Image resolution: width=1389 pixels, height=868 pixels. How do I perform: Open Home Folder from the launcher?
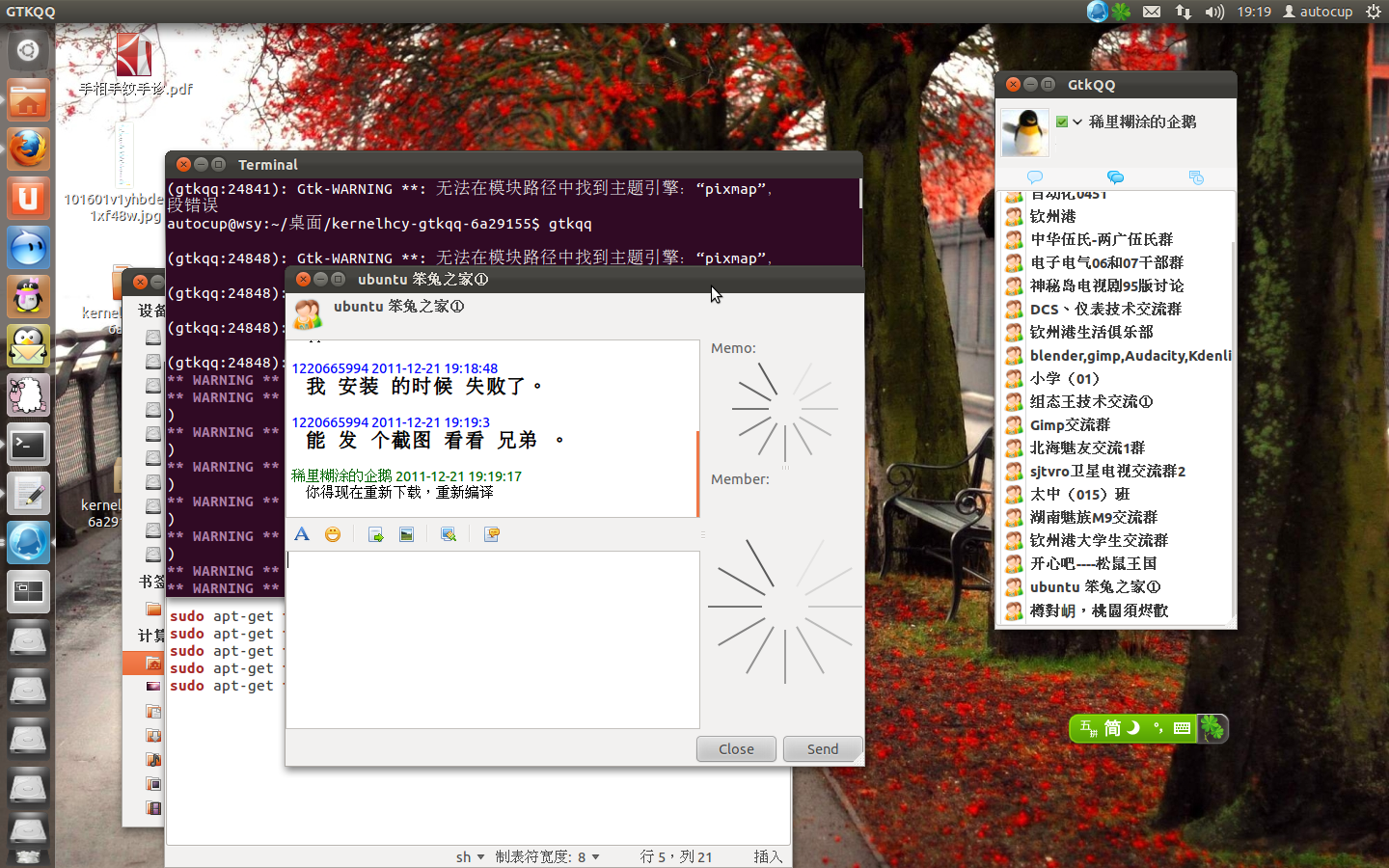(28, 100)
